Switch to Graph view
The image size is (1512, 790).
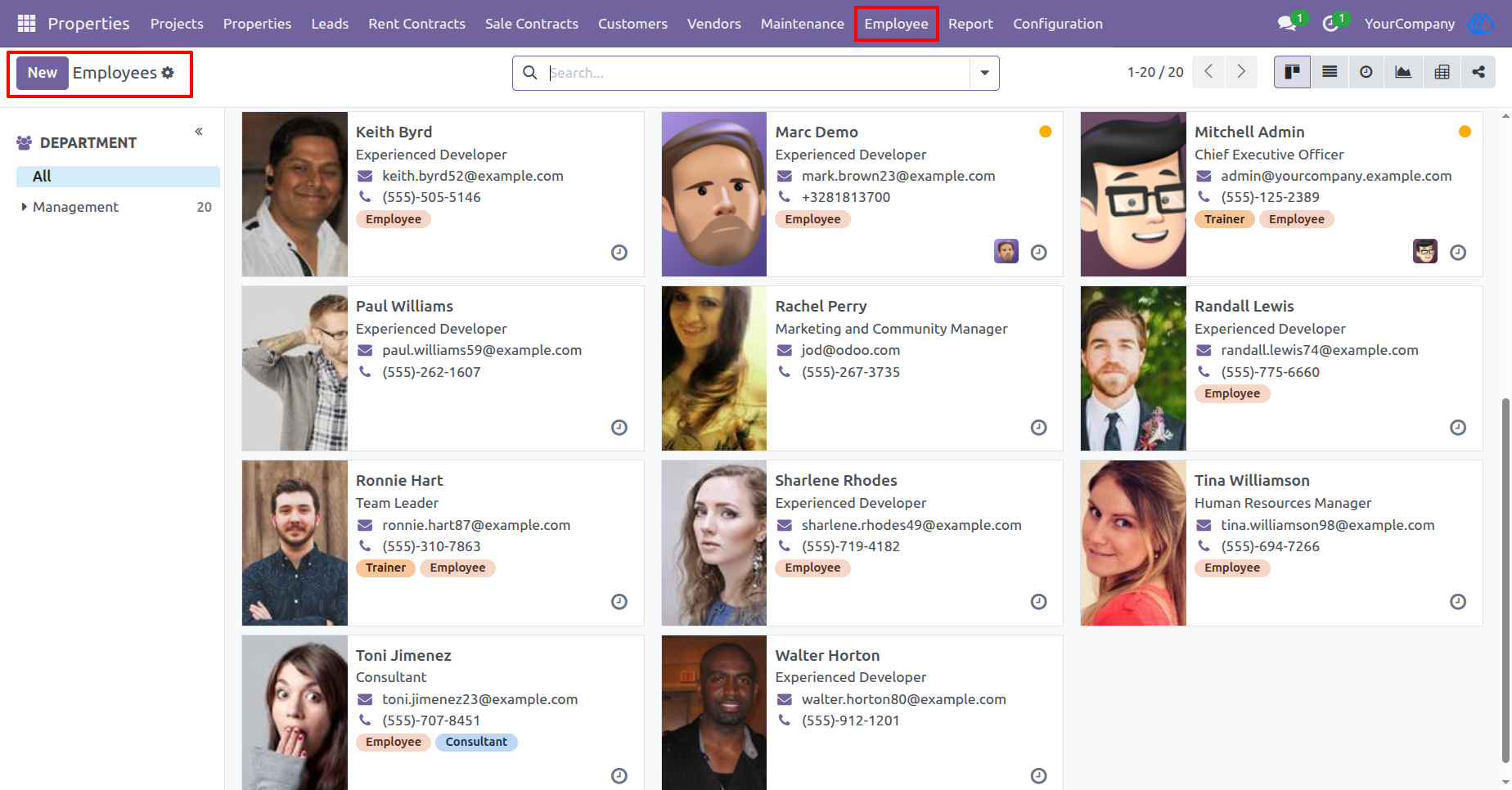tap(1403, 72)
